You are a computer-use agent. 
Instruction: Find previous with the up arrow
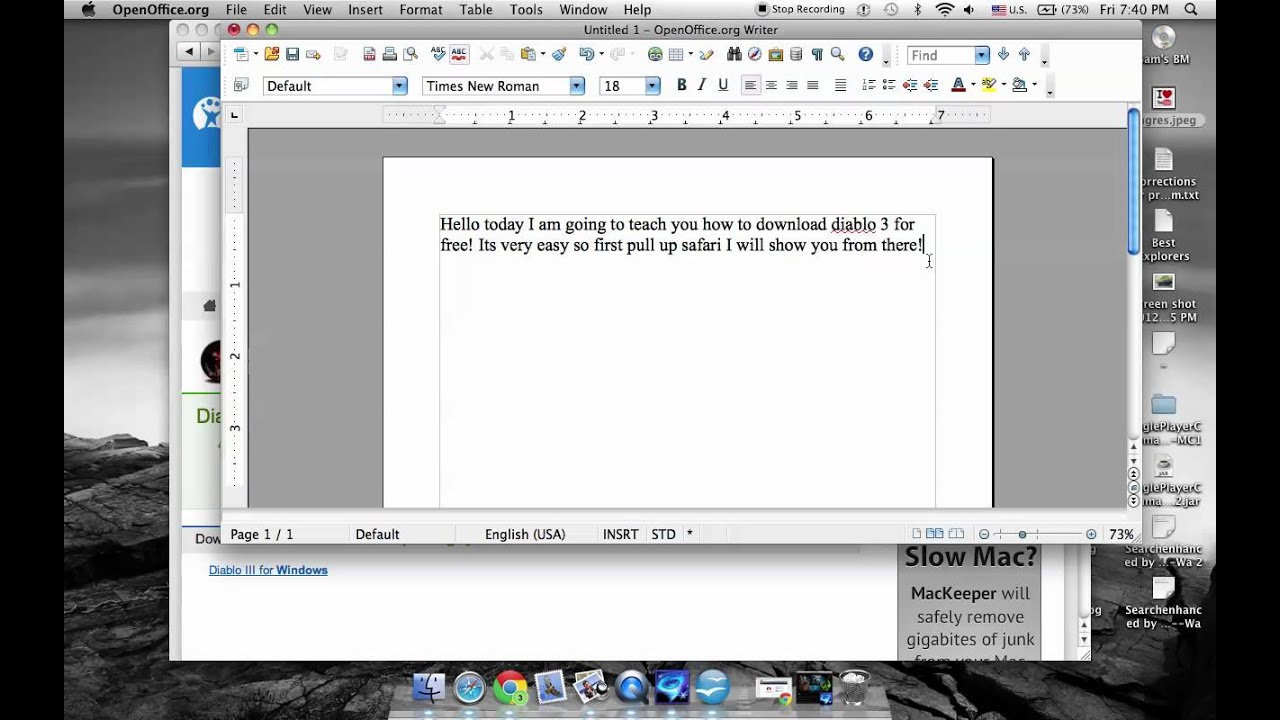(1024, 54)
